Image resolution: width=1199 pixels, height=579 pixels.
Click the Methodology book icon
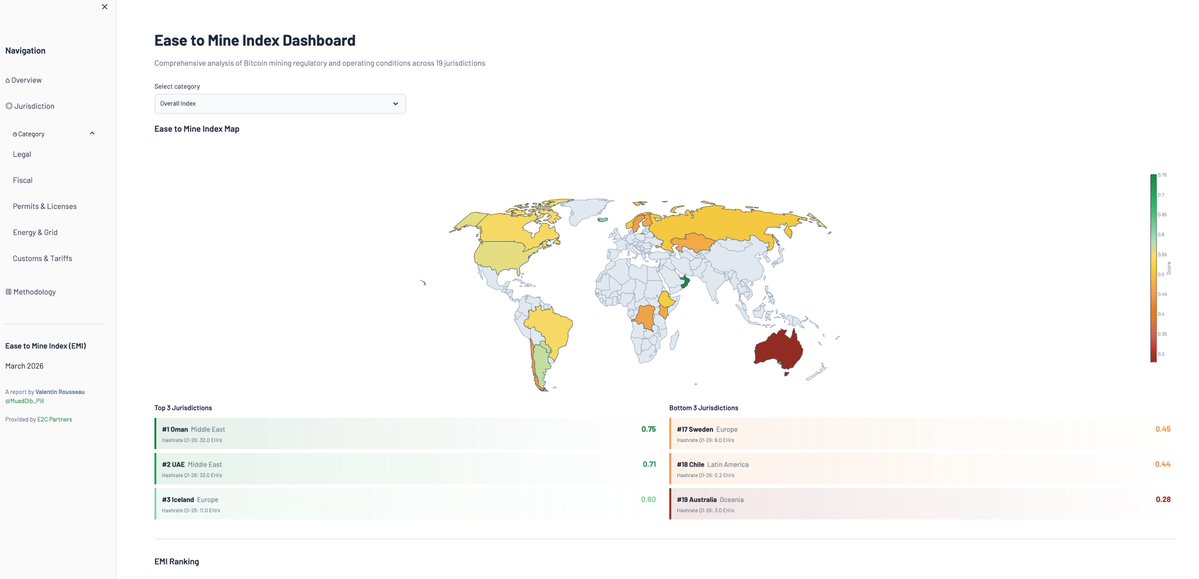click(x=8, y=292)
